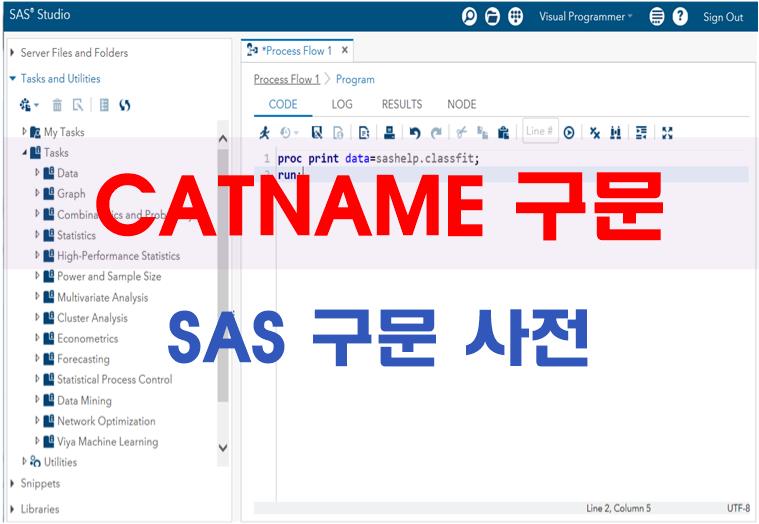This screenshot has width=759, height=524.
Task: Click the Program breadcrumb label
Action: tap(355, 79)
